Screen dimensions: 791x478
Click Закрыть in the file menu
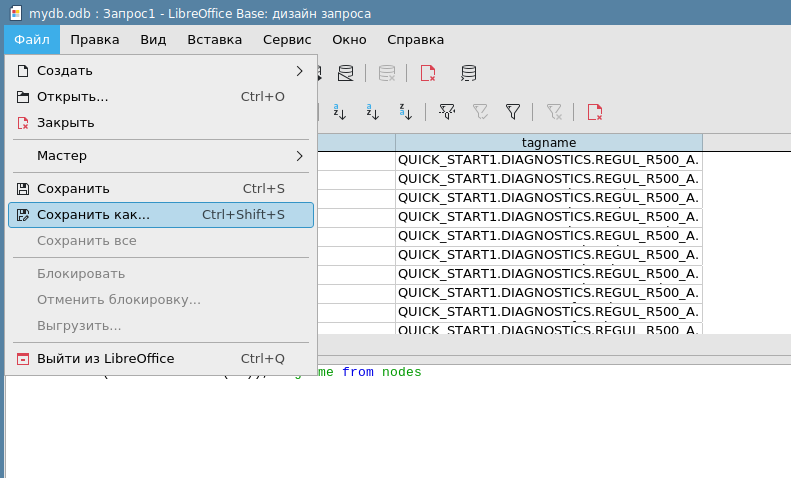(65, 123)
